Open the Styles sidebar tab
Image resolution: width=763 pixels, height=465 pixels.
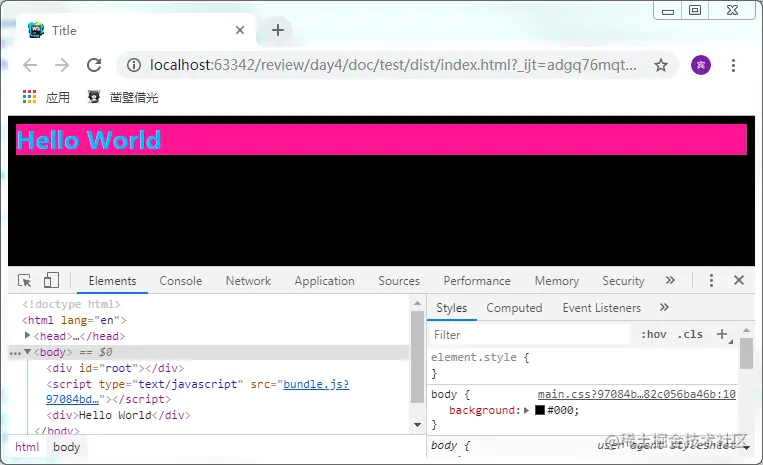pyautogui.click(x=452, y=308)
